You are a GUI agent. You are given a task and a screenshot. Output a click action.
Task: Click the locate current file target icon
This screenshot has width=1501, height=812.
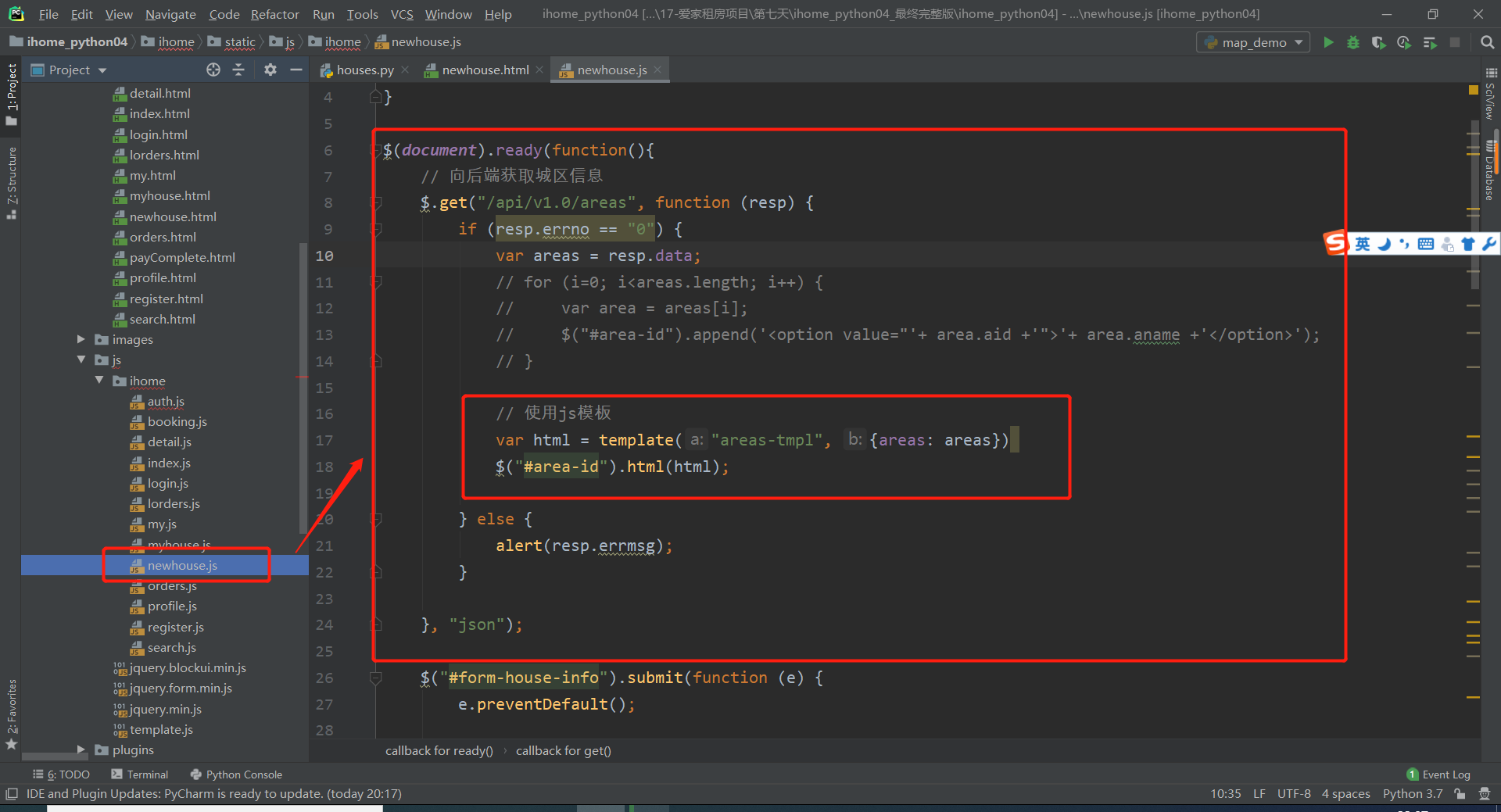coord(213,70)
